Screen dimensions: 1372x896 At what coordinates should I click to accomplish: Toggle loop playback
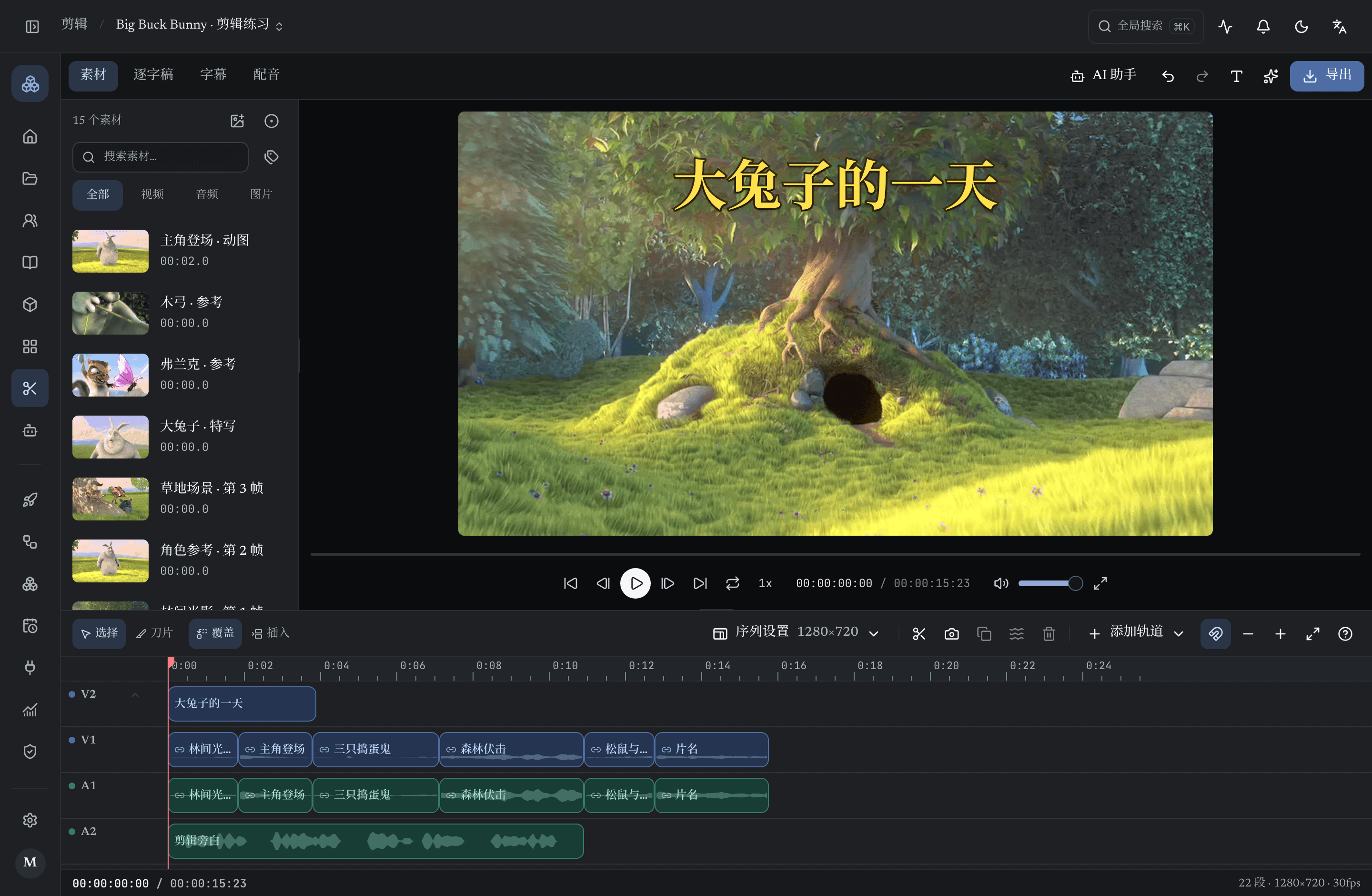click(732, 583)
